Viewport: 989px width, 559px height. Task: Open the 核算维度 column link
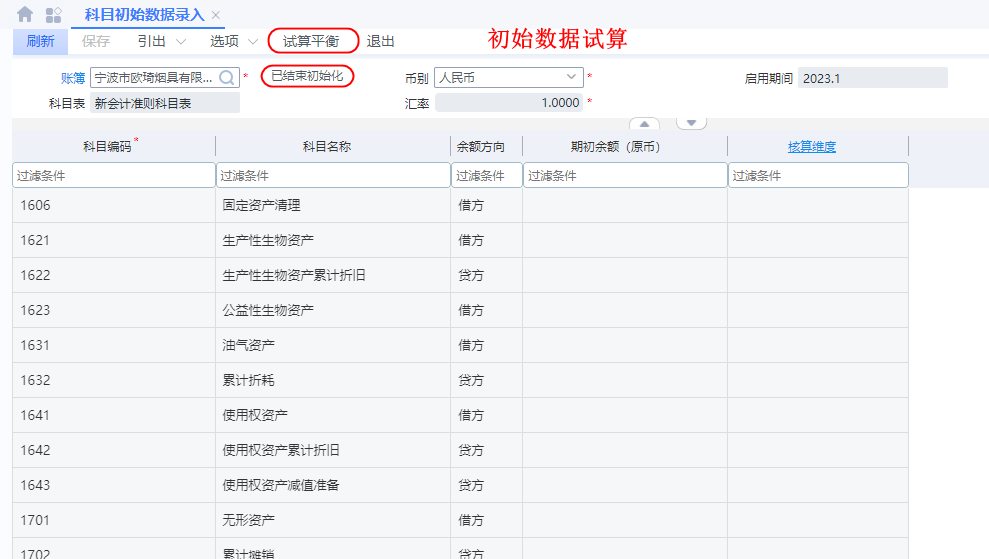click(x=811, y=147)
